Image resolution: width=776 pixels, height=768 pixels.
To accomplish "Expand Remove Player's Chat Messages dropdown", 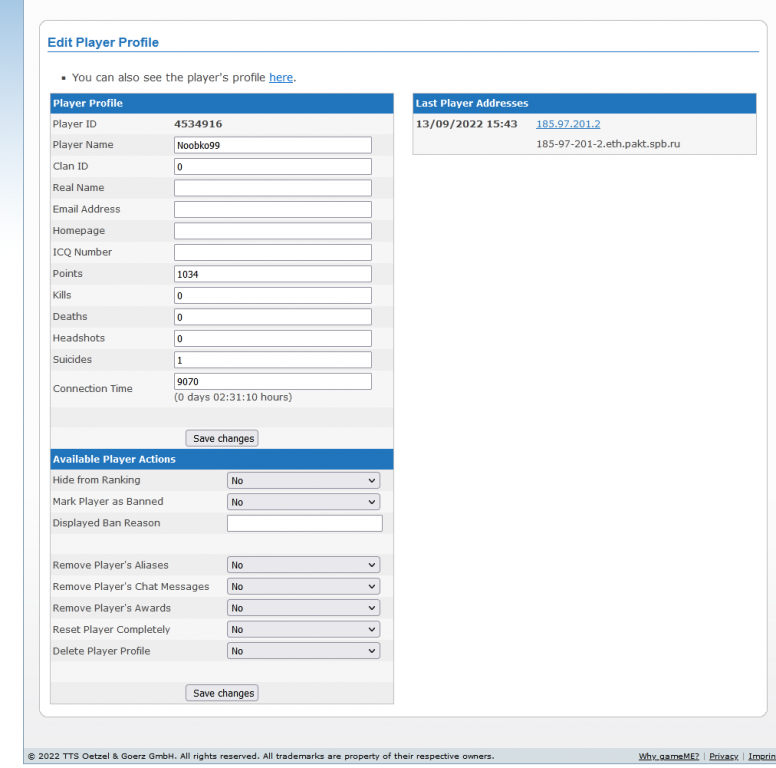I will pos(303,587).
